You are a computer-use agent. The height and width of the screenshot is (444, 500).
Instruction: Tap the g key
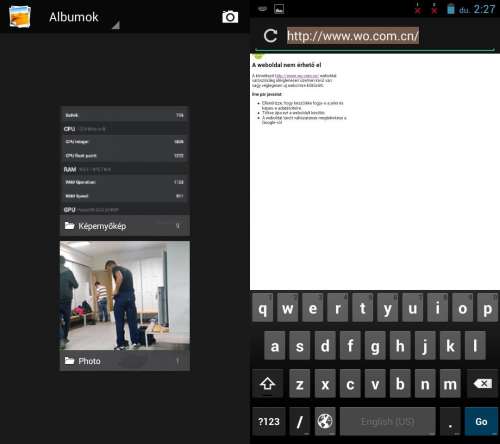point(375,346)
